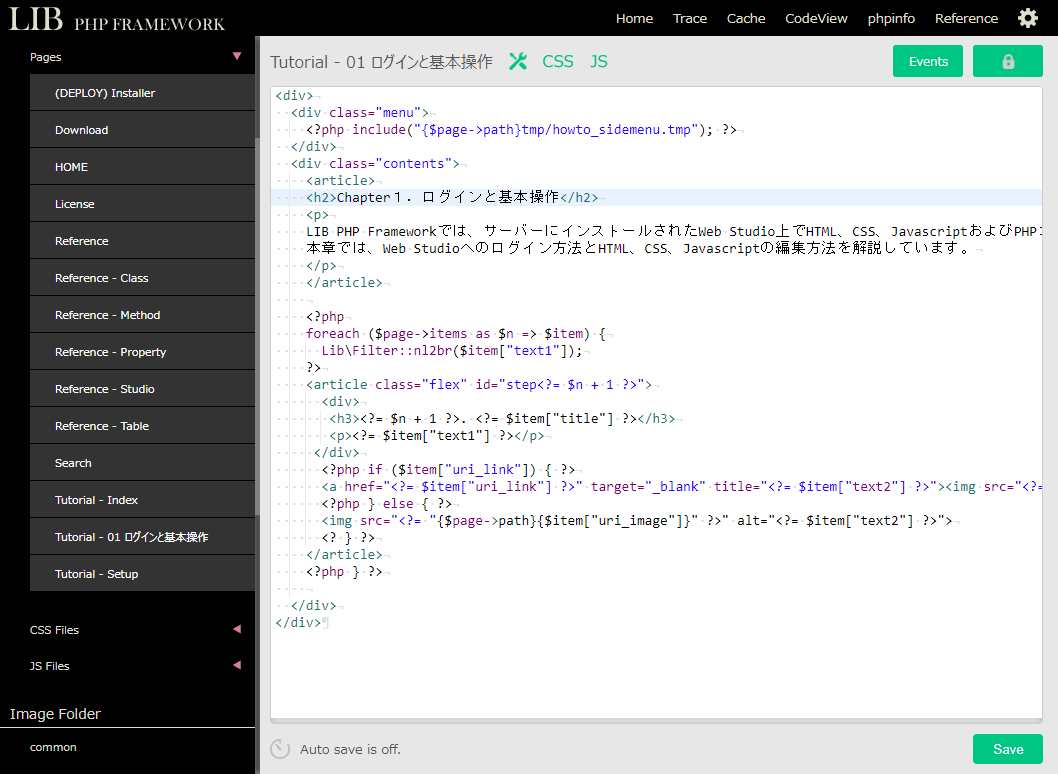The height and width of the screenshot is (774, 1058).
Task: Open the Trace menu item
Action: coord(690,18)
